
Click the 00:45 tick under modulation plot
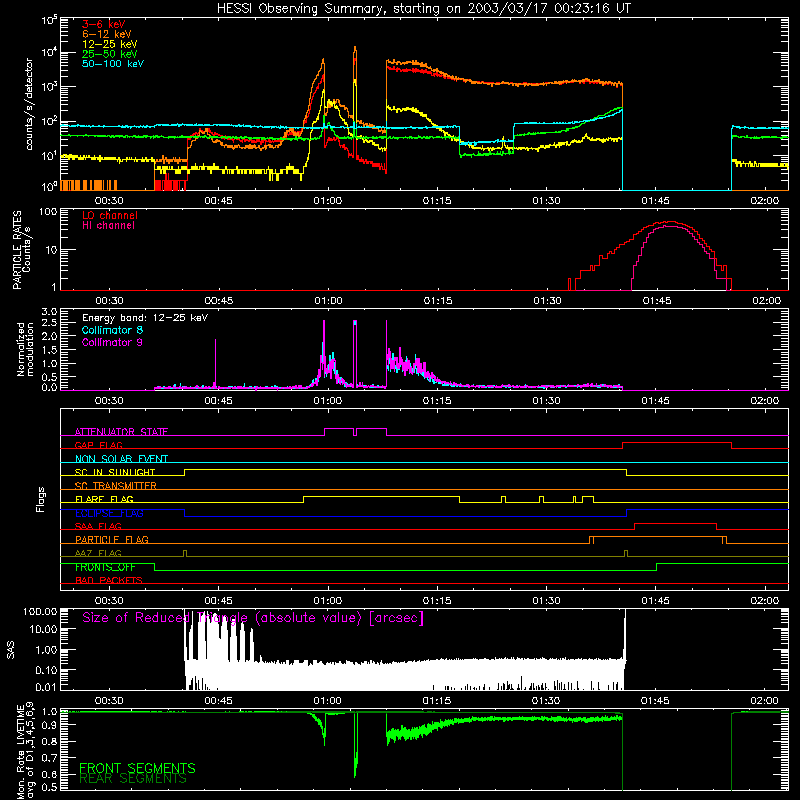[x=218, y=401]
